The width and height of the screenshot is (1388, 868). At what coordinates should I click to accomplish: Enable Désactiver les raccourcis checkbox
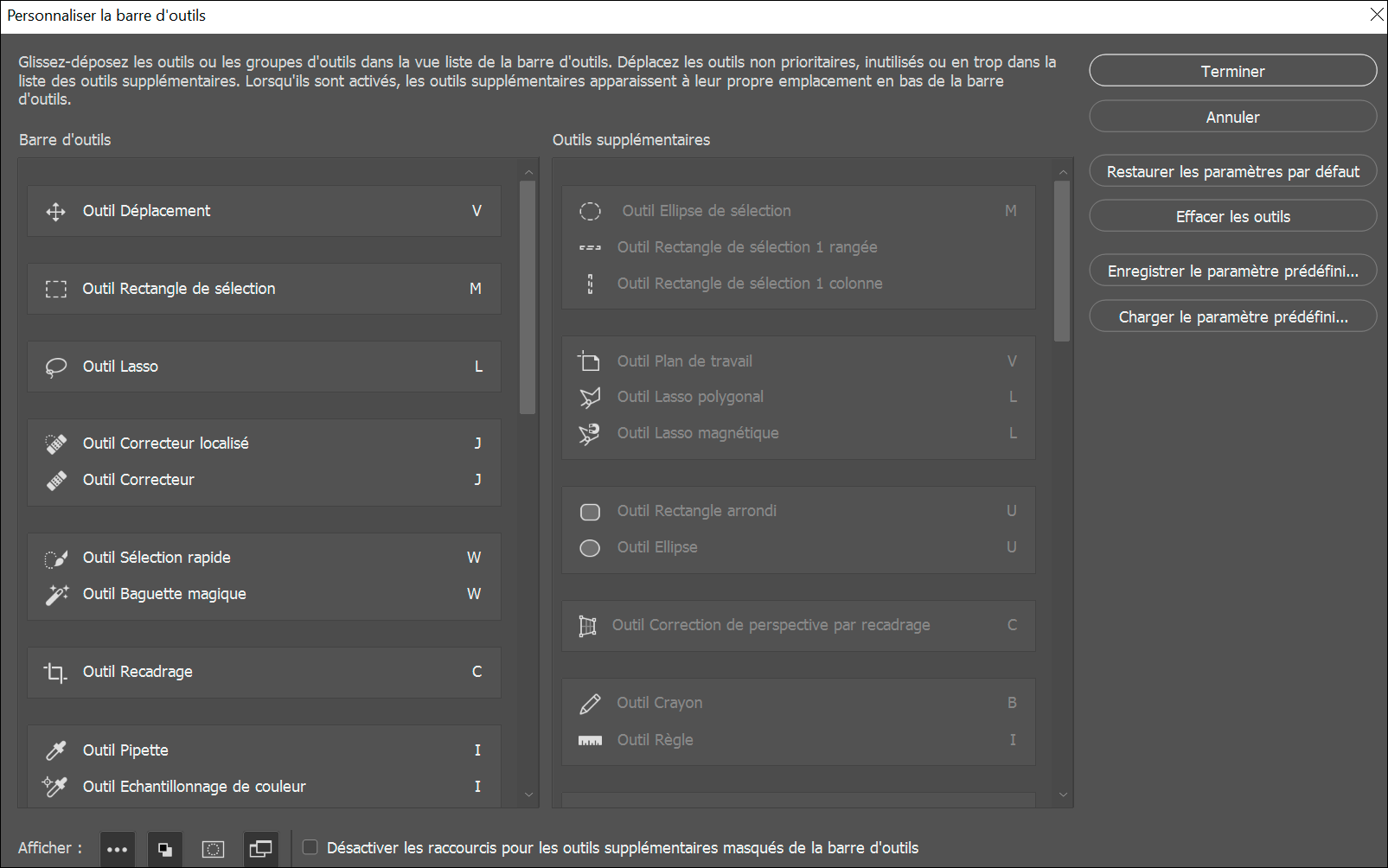click(310, 847)
